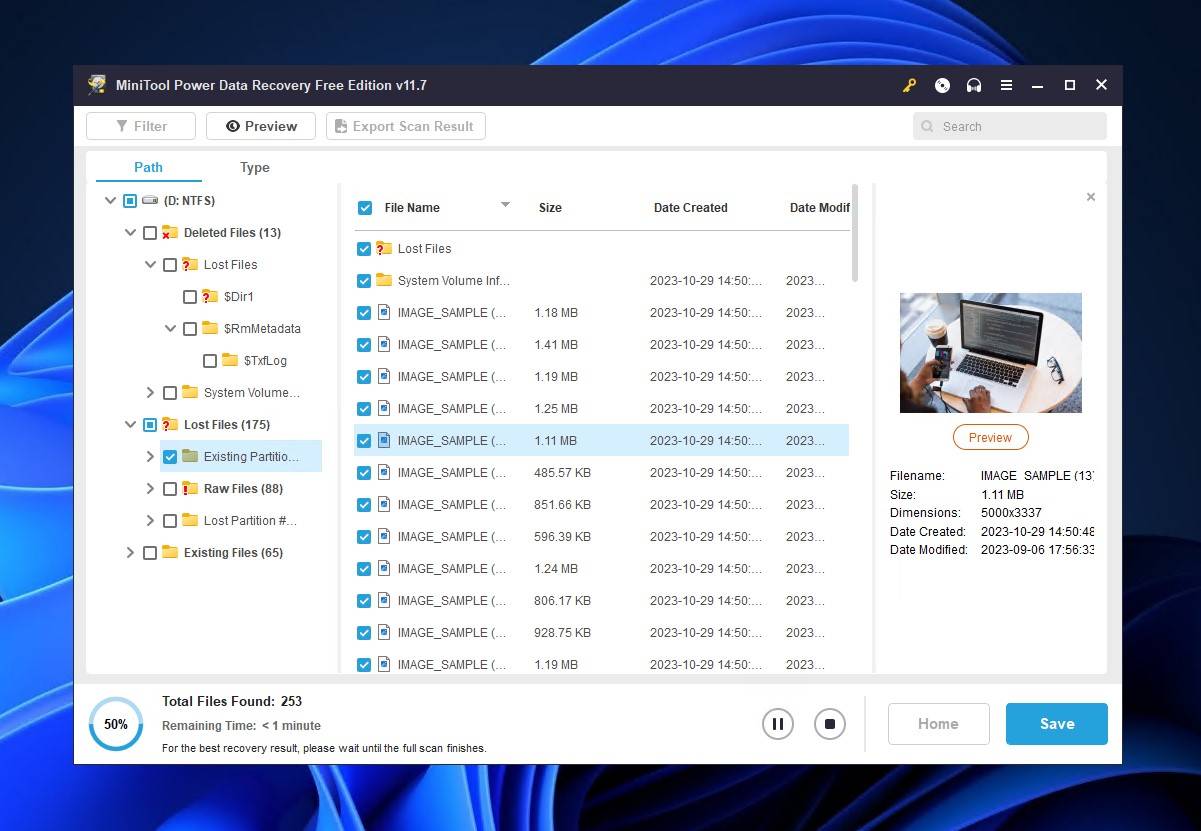This screenshot has width=1201, height=831.
Task: Collapse the Deleted Files (13) node
Action: 130,233
